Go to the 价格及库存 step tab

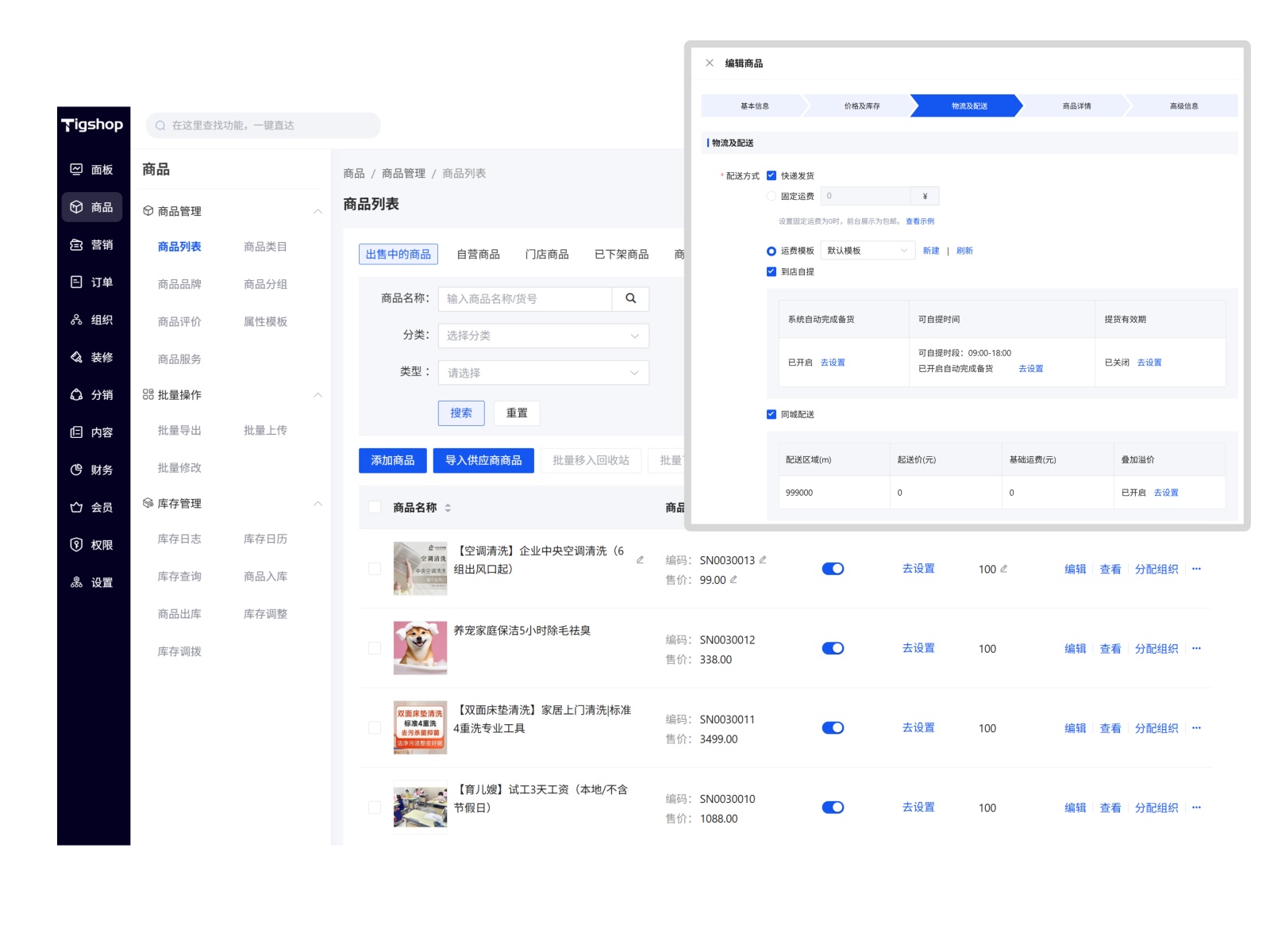tap(861, 106)
